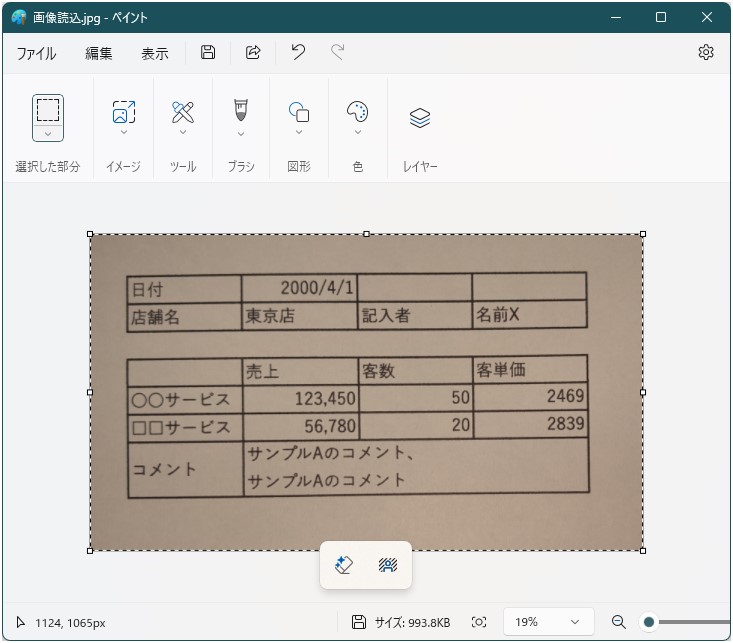Click the remove background icon below selection

pyautogui.click(x=388, y=565)
